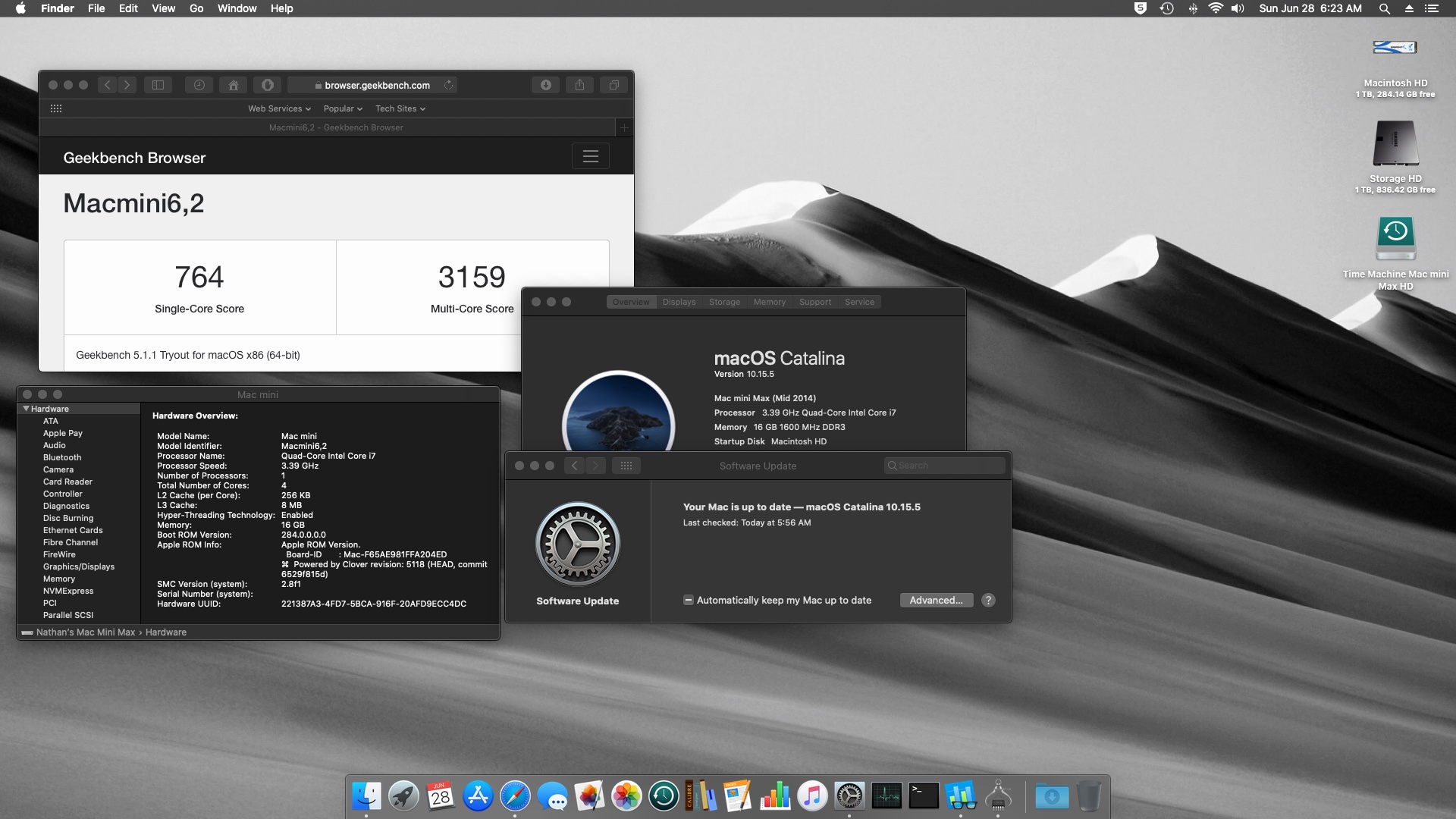Open Messages app in the Dock
Viewport: 1456px width, 819px height.
pyautogui.click(x=552, y=796)
